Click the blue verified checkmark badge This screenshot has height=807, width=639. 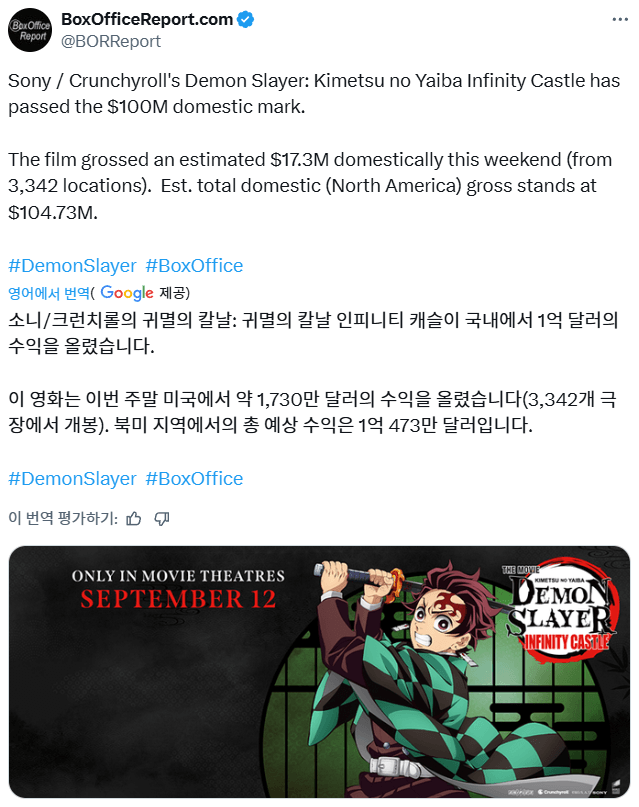[x=245, y=20]
